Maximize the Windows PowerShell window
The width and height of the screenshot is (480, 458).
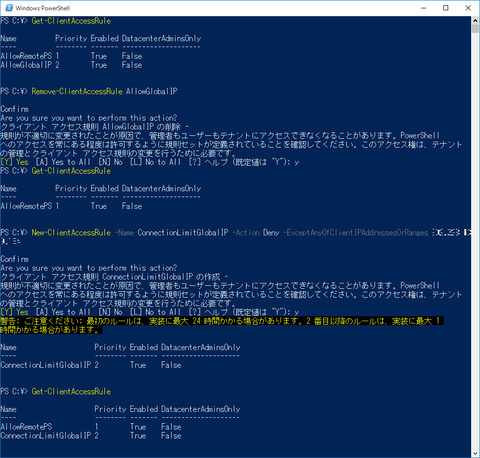tap(446, 8)
